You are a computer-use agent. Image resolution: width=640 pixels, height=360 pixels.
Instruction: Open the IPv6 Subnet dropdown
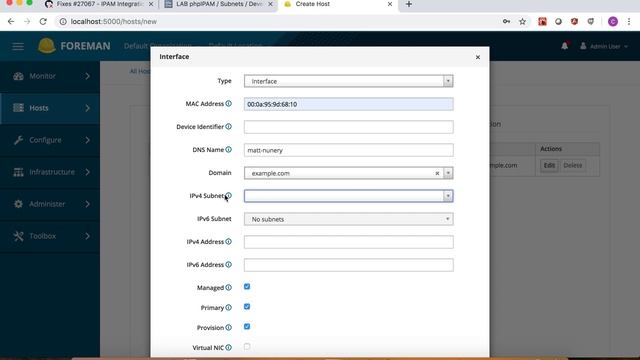(x=349, y=219)
